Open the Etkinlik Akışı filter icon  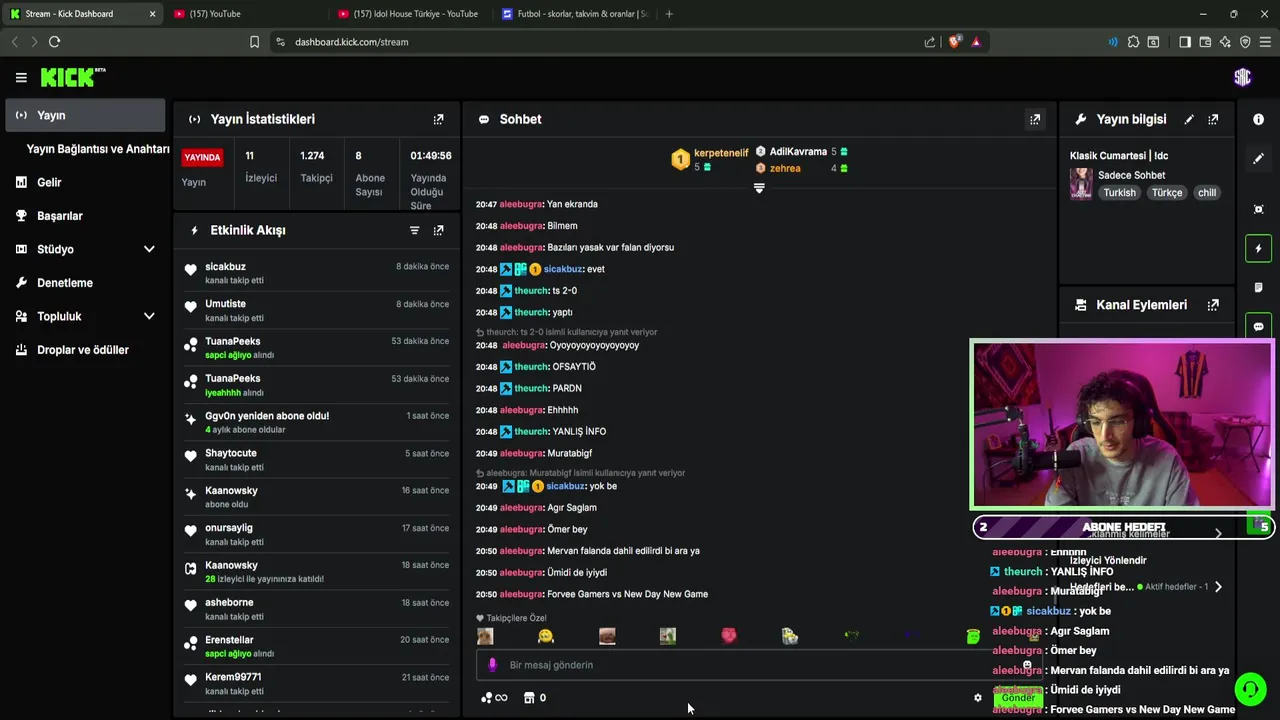pos(414,230)
